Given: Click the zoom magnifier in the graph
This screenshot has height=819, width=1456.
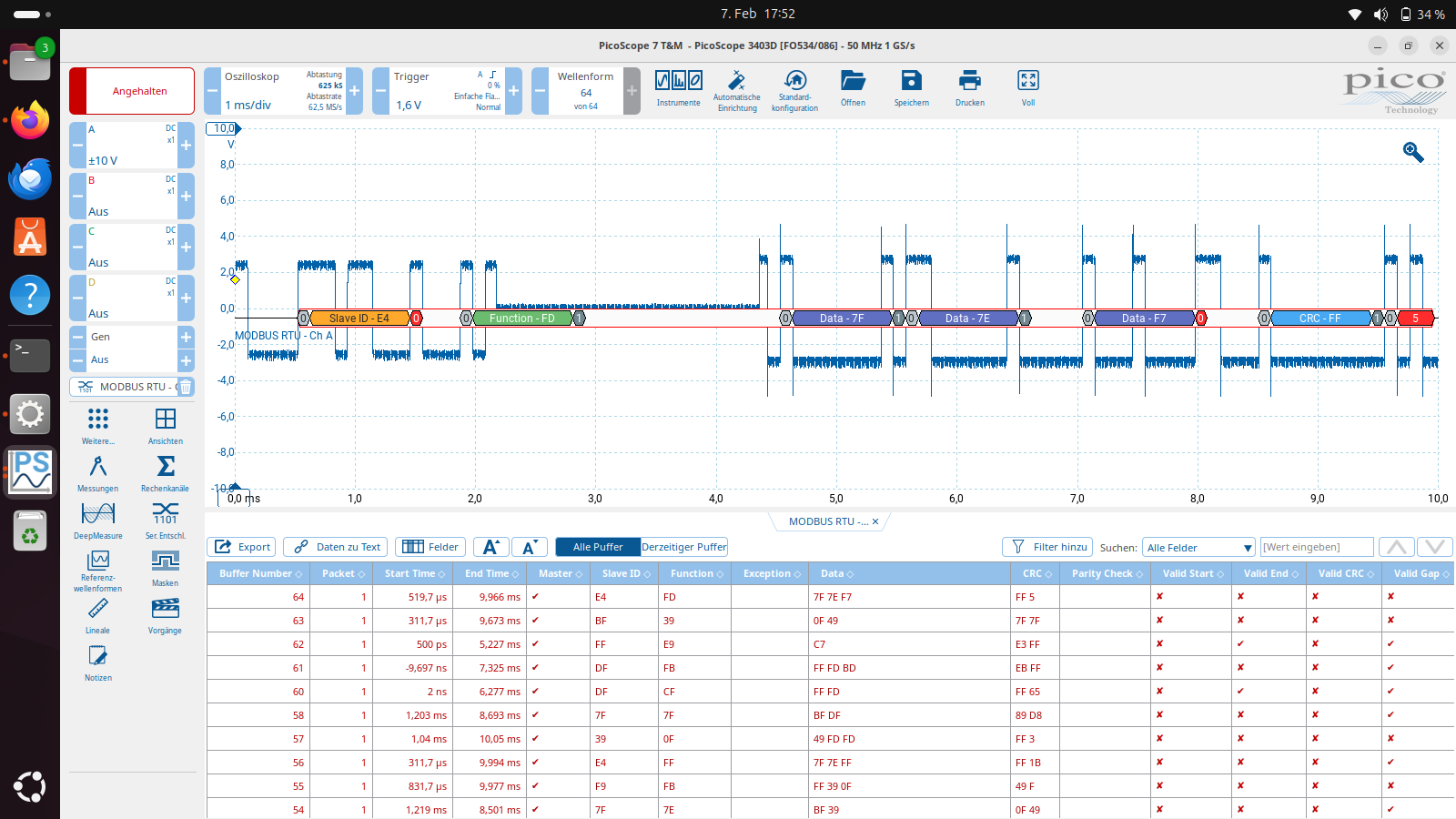Looking at the screenshot, I should 1412,152.
